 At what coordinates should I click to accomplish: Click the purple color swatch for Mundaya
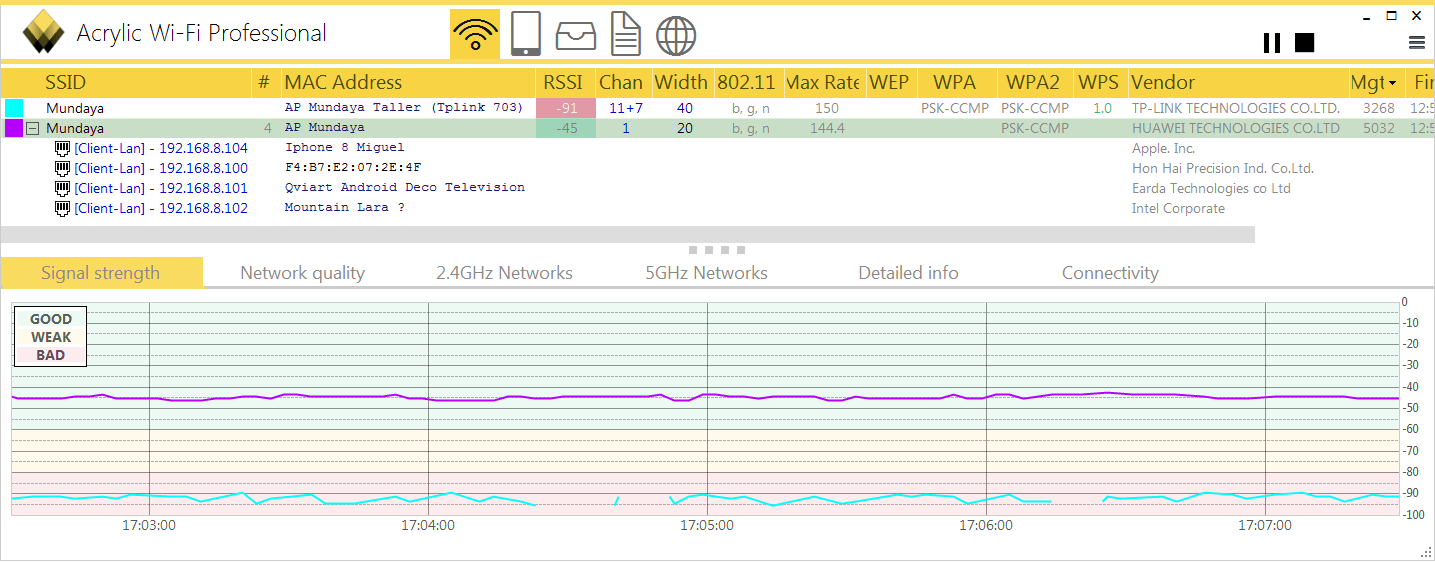(14, 128)
